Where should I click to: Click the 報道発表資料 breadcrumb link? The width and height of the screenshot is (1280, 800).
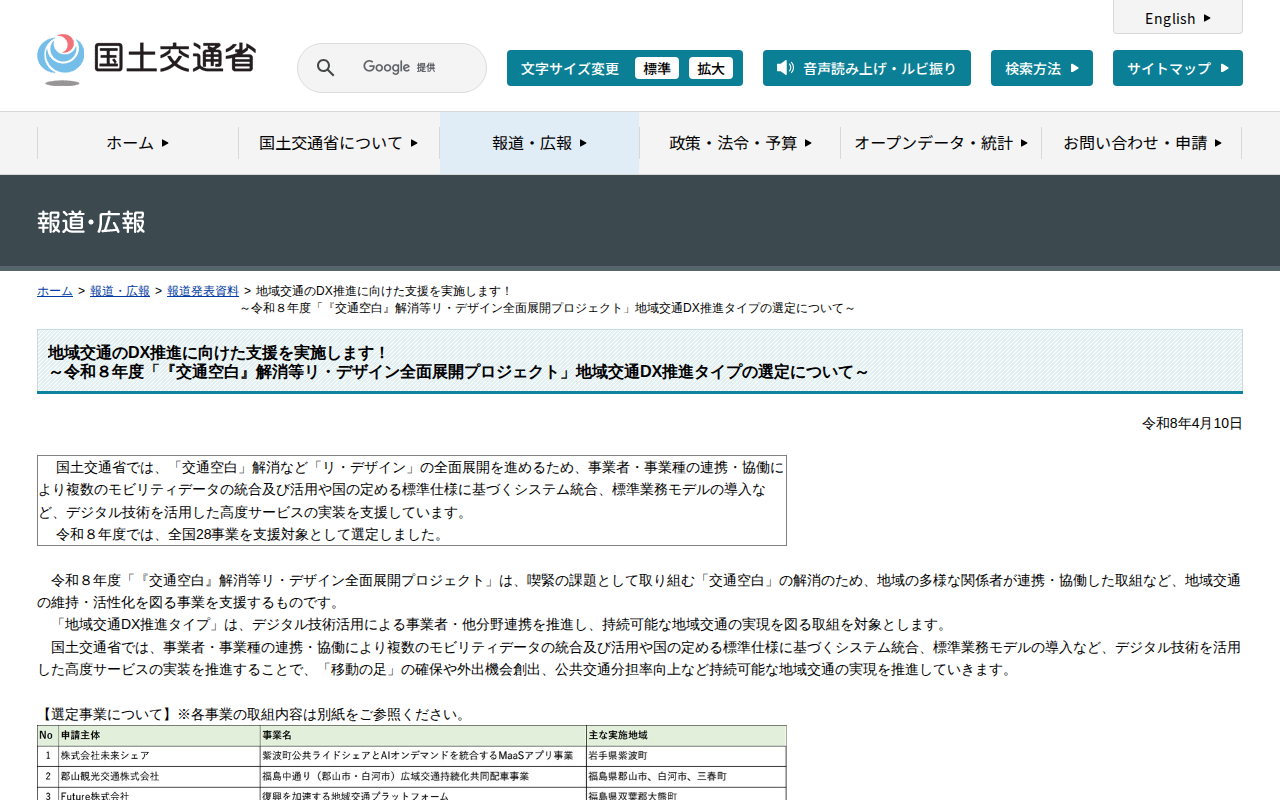(203, 291)
